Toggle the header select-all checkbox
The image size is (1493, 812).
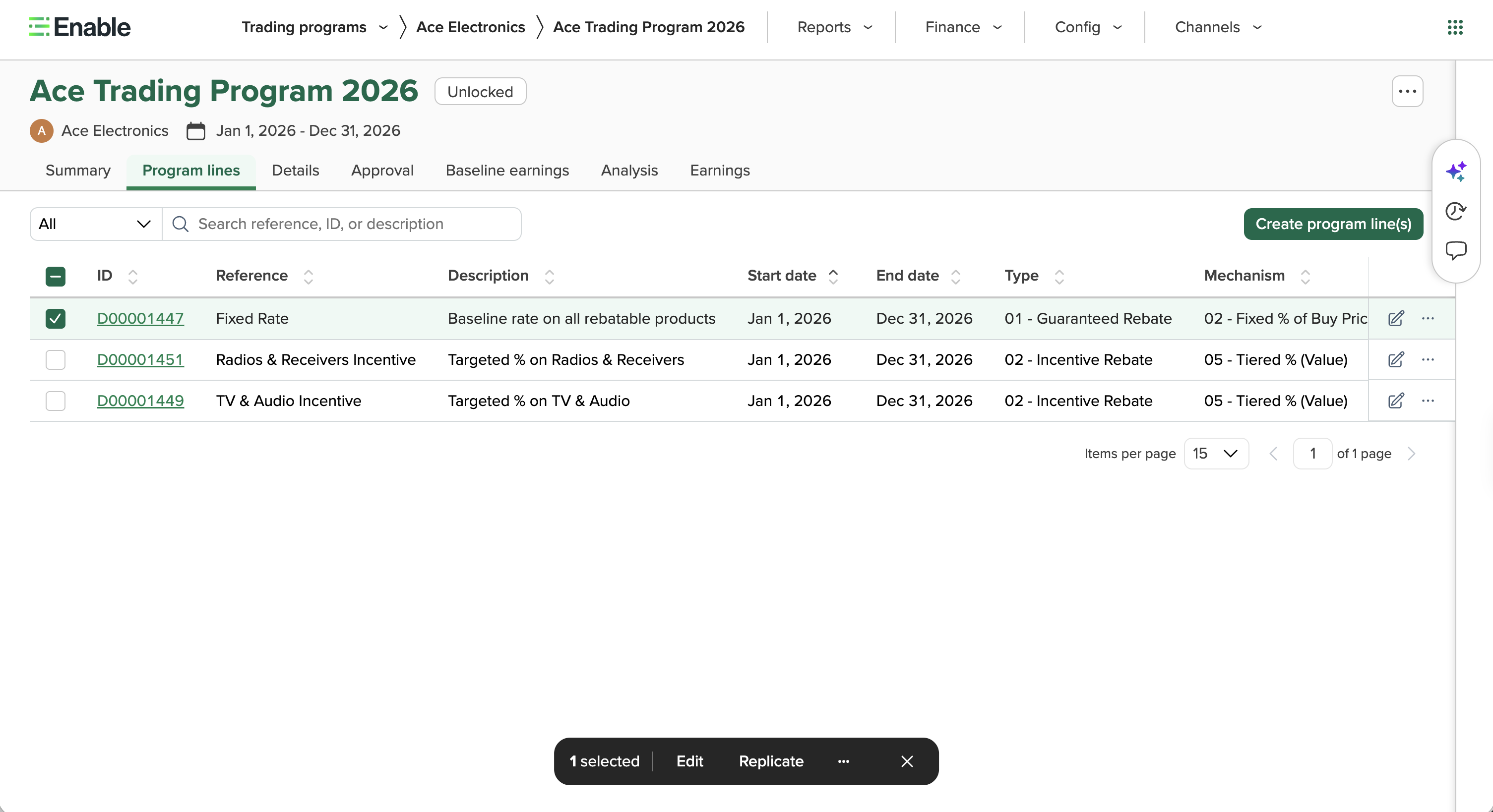56,276
